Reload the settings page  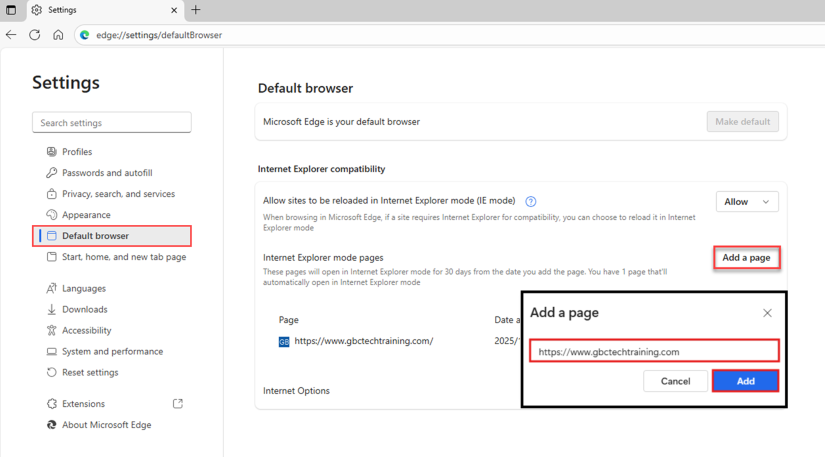click(35, 35)
